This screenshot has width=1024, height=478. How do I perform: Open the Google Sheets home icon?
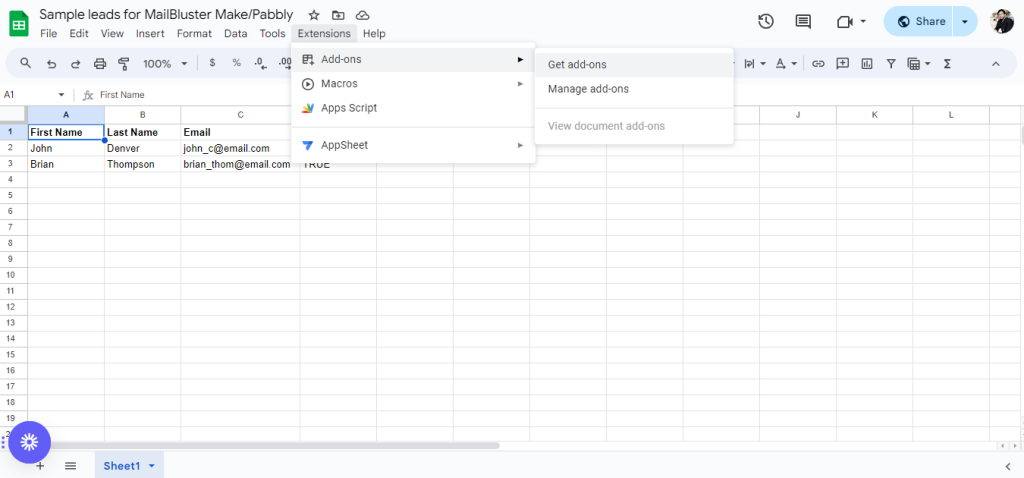(19, 24)
